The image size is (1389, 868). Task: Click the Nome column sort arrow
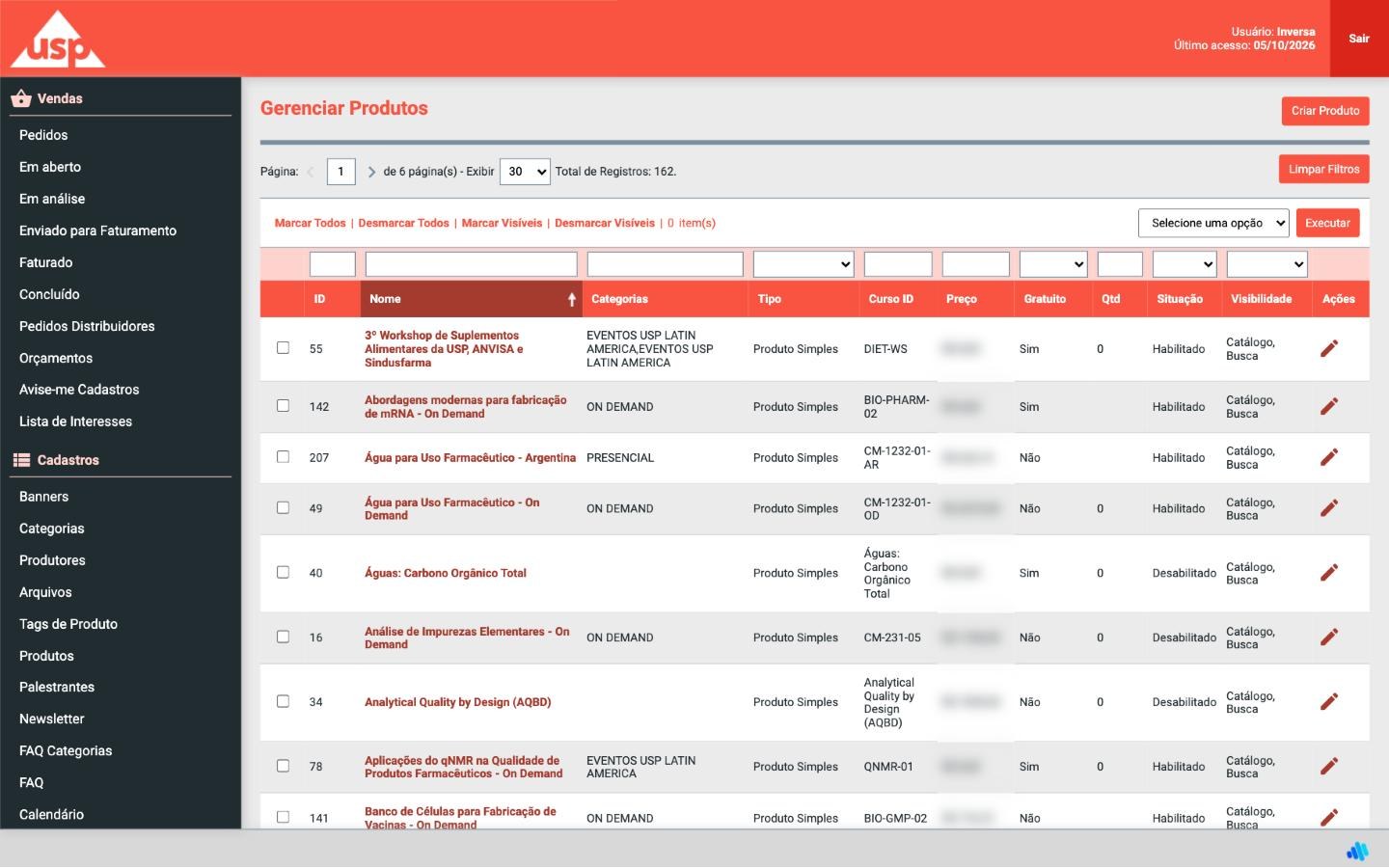point(571,299)
